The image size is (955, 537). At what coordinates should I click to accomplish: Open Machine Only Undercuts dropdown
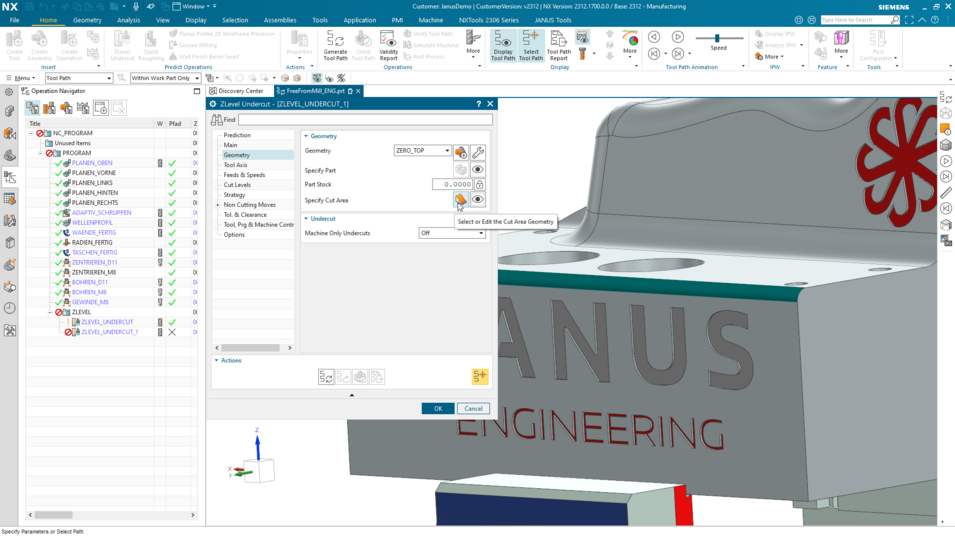coord(452,233)
